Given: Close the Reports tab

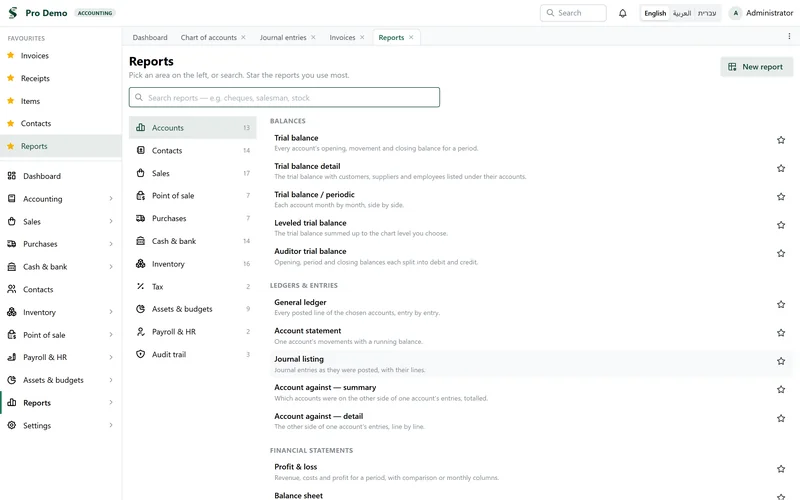Looking at the screenshot, I should point(411,37).
